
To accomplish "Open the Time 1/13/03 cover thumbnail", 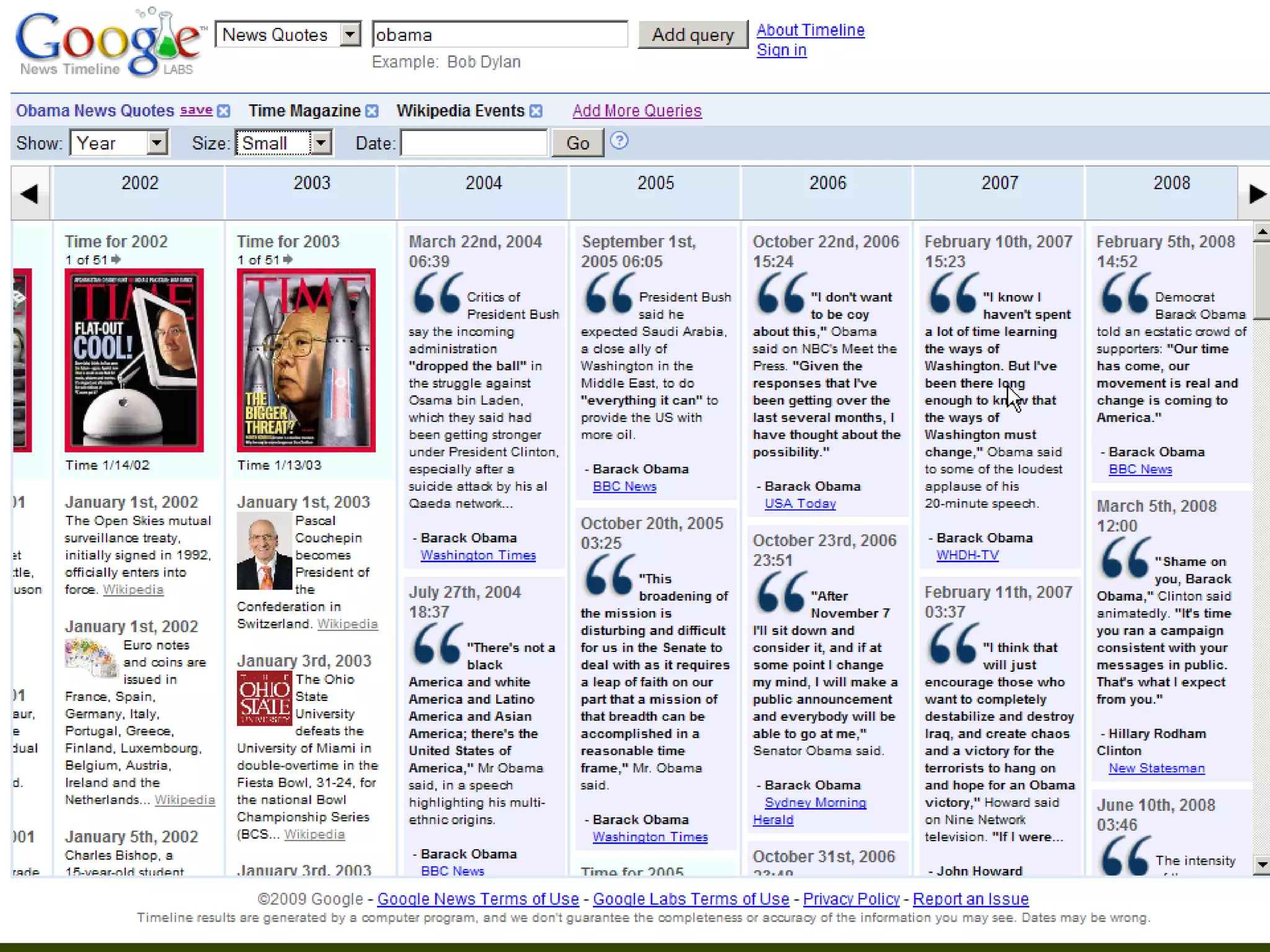I will click(306, 360).
